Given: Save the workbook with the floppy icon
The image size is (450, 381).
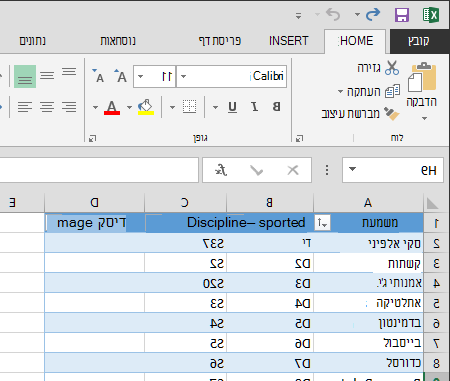Looking at the screenshot, I should 402,15.
